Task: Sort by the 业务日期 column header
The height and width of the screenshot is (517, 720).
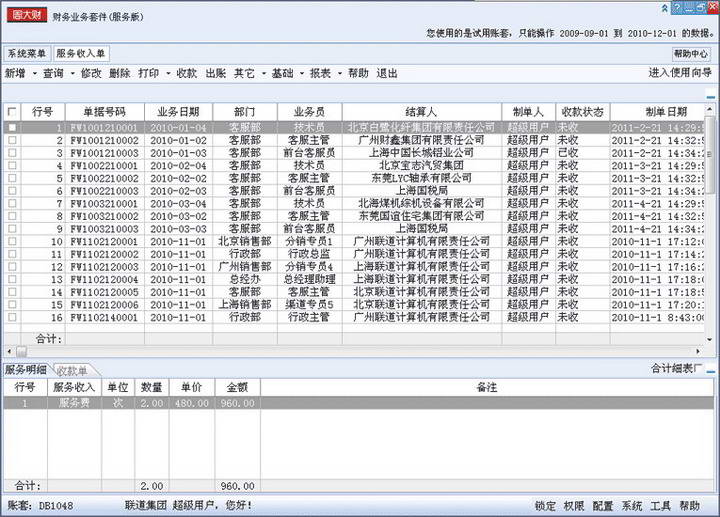Action: pyautogui.click(x=178, y=112)
